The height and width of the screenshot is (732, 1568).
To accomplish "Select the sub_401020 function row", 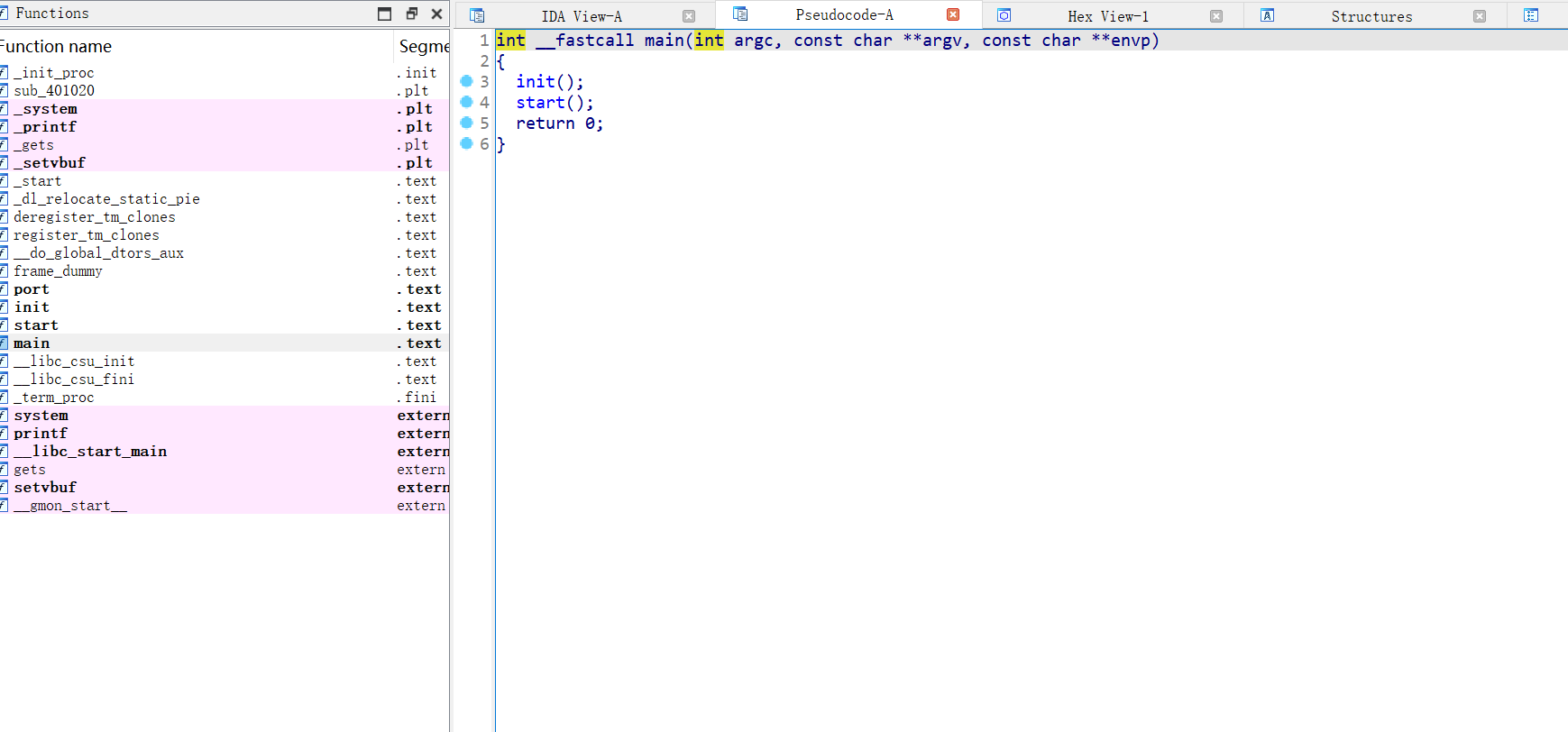I will (225, 90).
